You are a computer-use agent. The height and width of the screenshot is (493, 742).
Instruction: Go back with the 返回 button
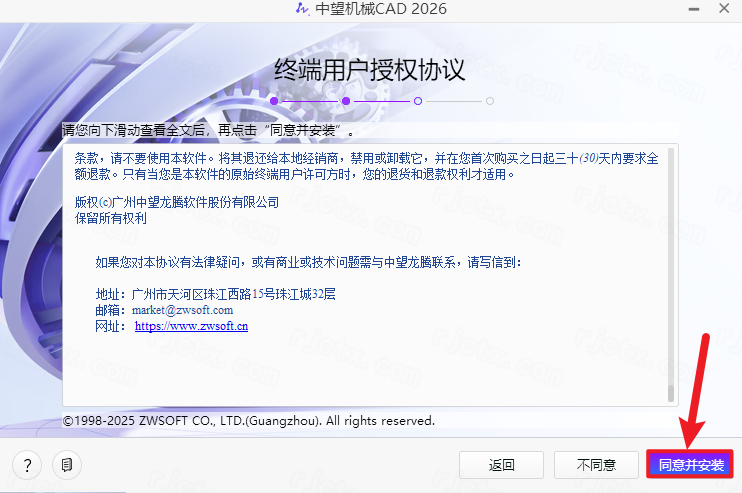(502, 465)
